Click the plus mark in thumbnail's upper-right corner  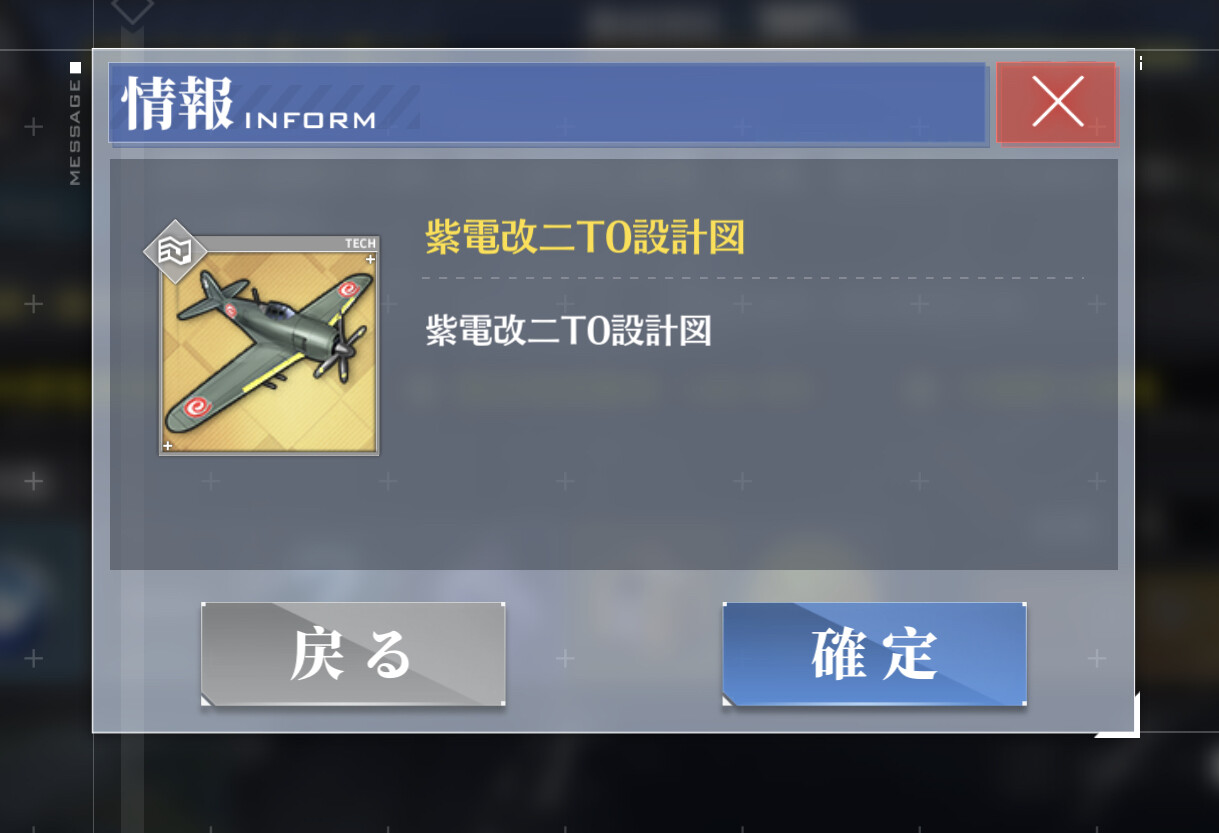tap(370, 260)
